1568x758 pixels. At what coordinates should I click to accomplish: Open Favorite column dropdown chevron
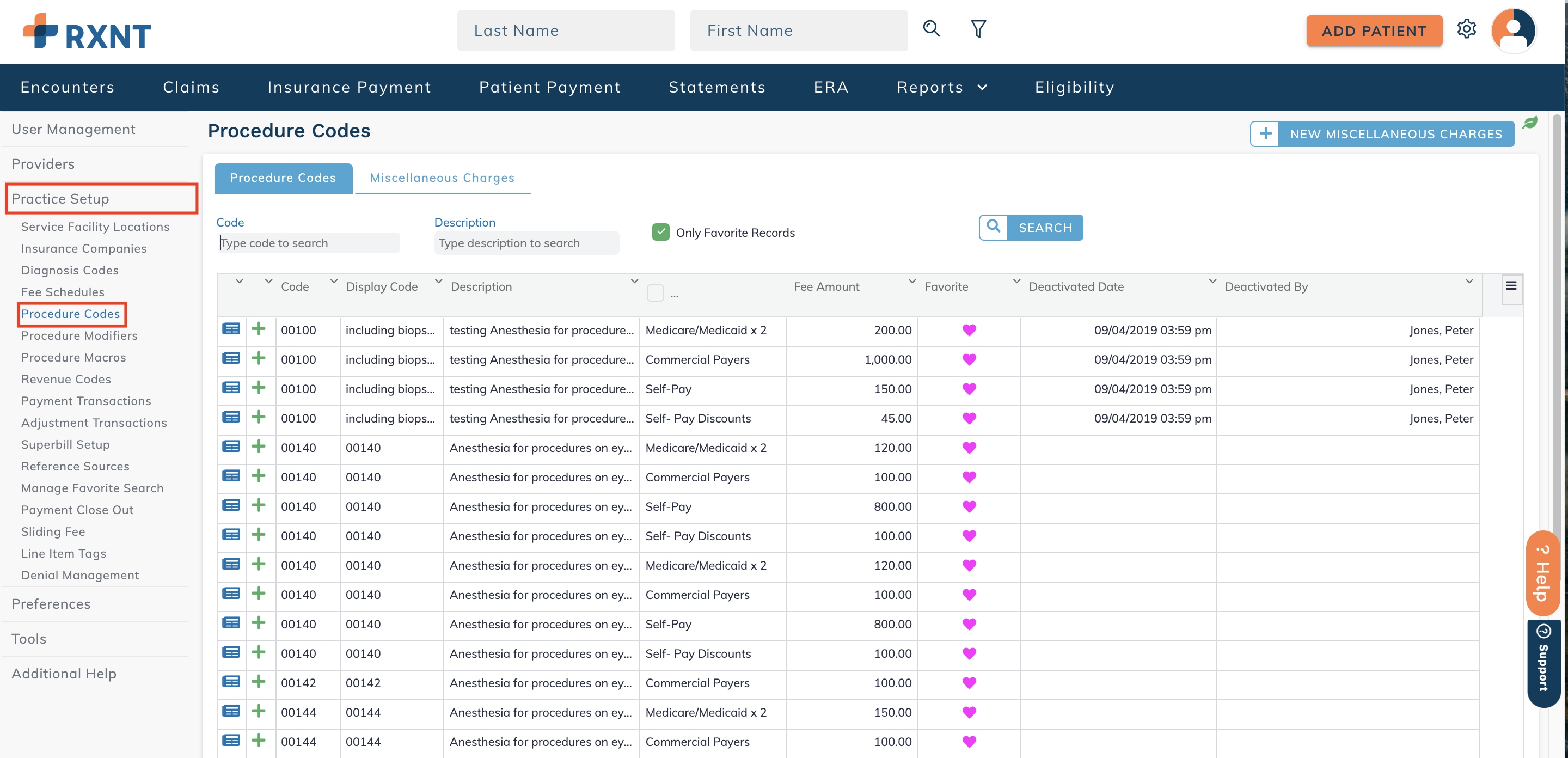(x=1016, y=282)
